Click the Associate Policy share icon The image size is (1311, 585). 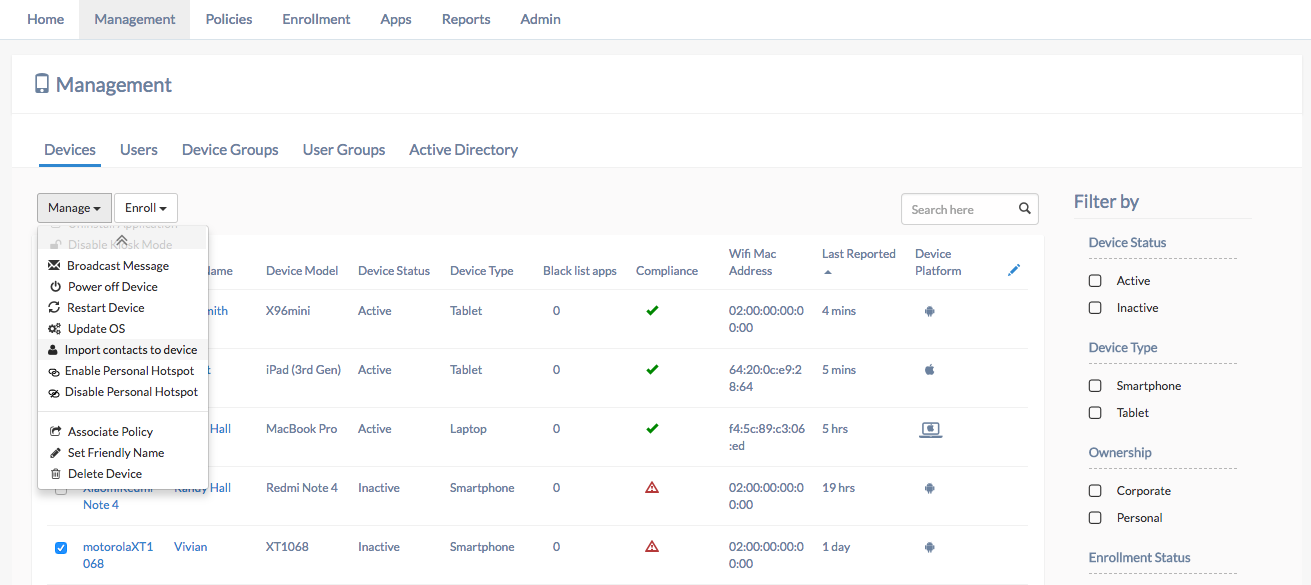click(x=56, y=432)
